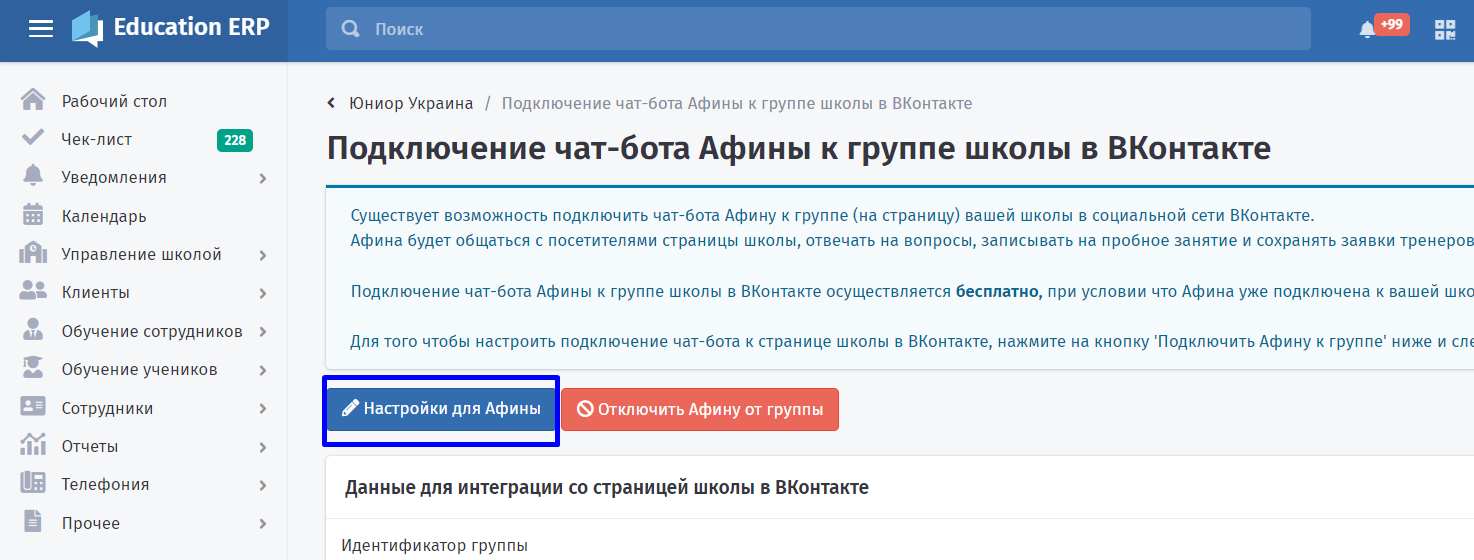Click the calendar icon beside Календарь
1474x560 pixels.
[x=33, y=215]
